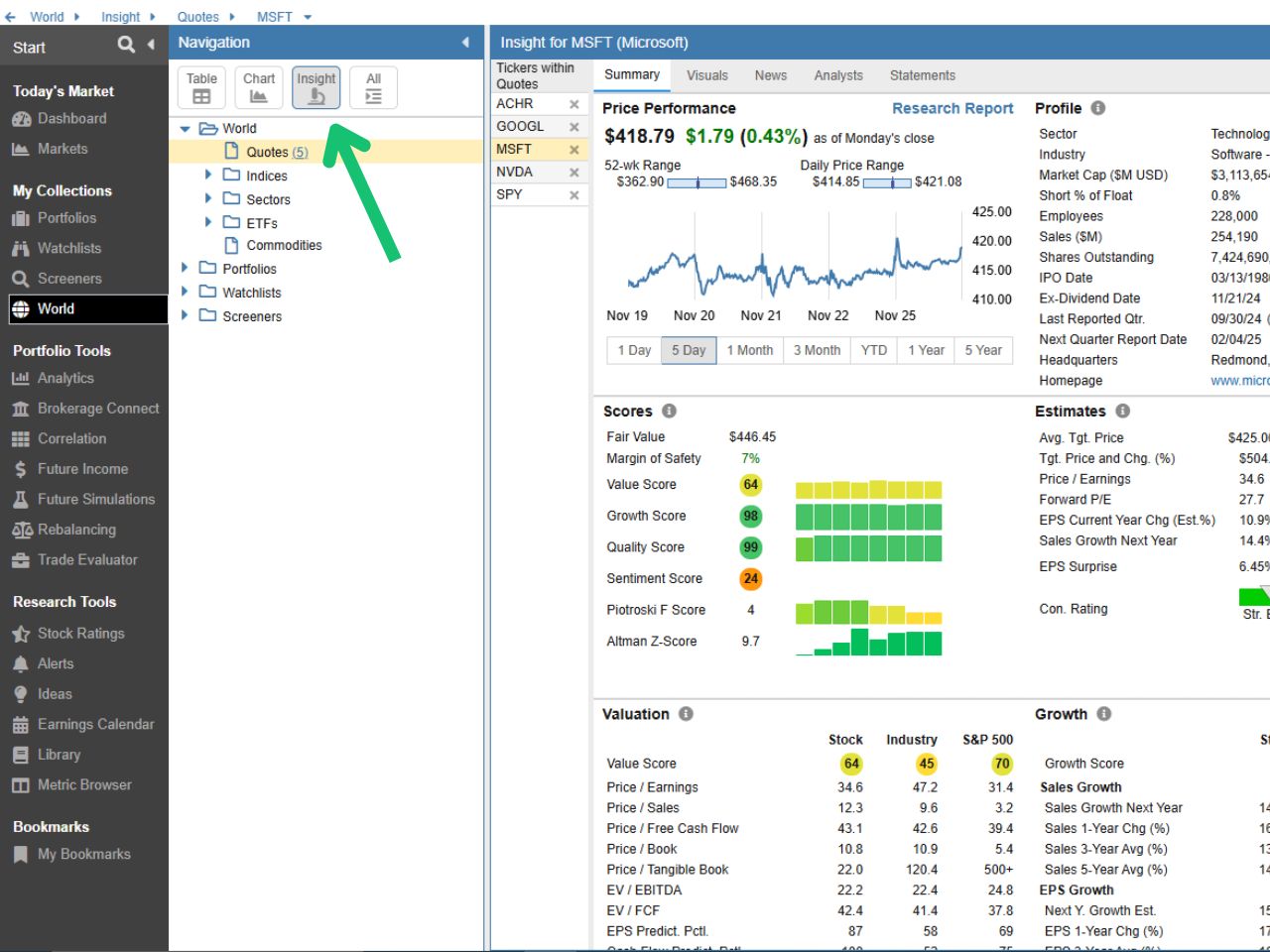Image resolution: width=1270 pixels, height=952 pixels.
Task: Select the GOOGL ticker
Action: pyautogui.click(x=520, y=126)
